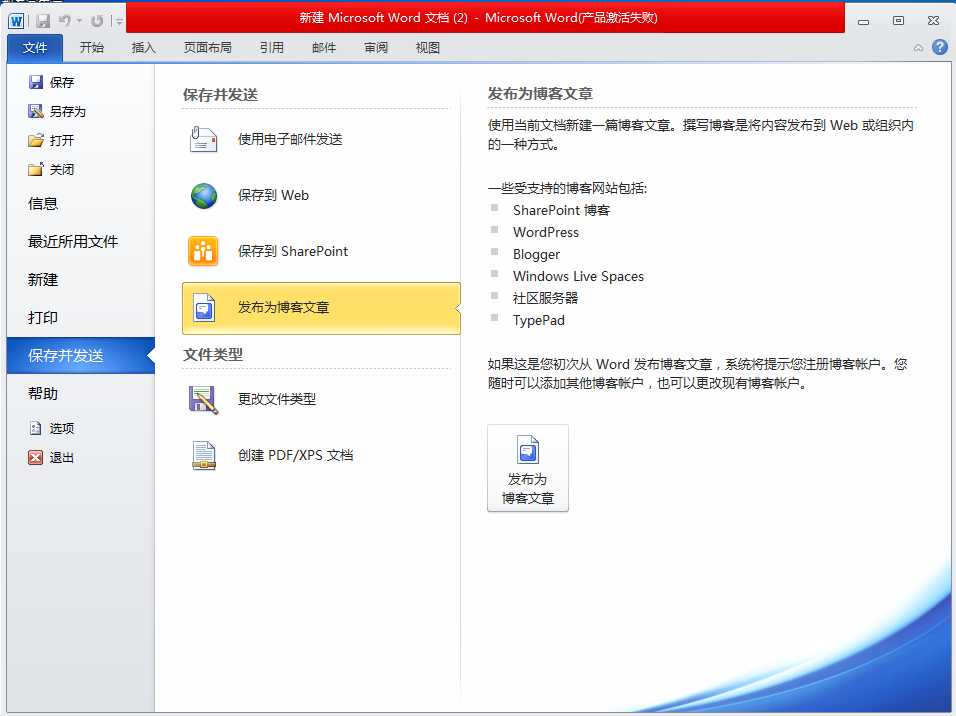Viewport: 956px width, 716px height.
Task: Click the orange SharePoint icon
Action: click(204, 252)
